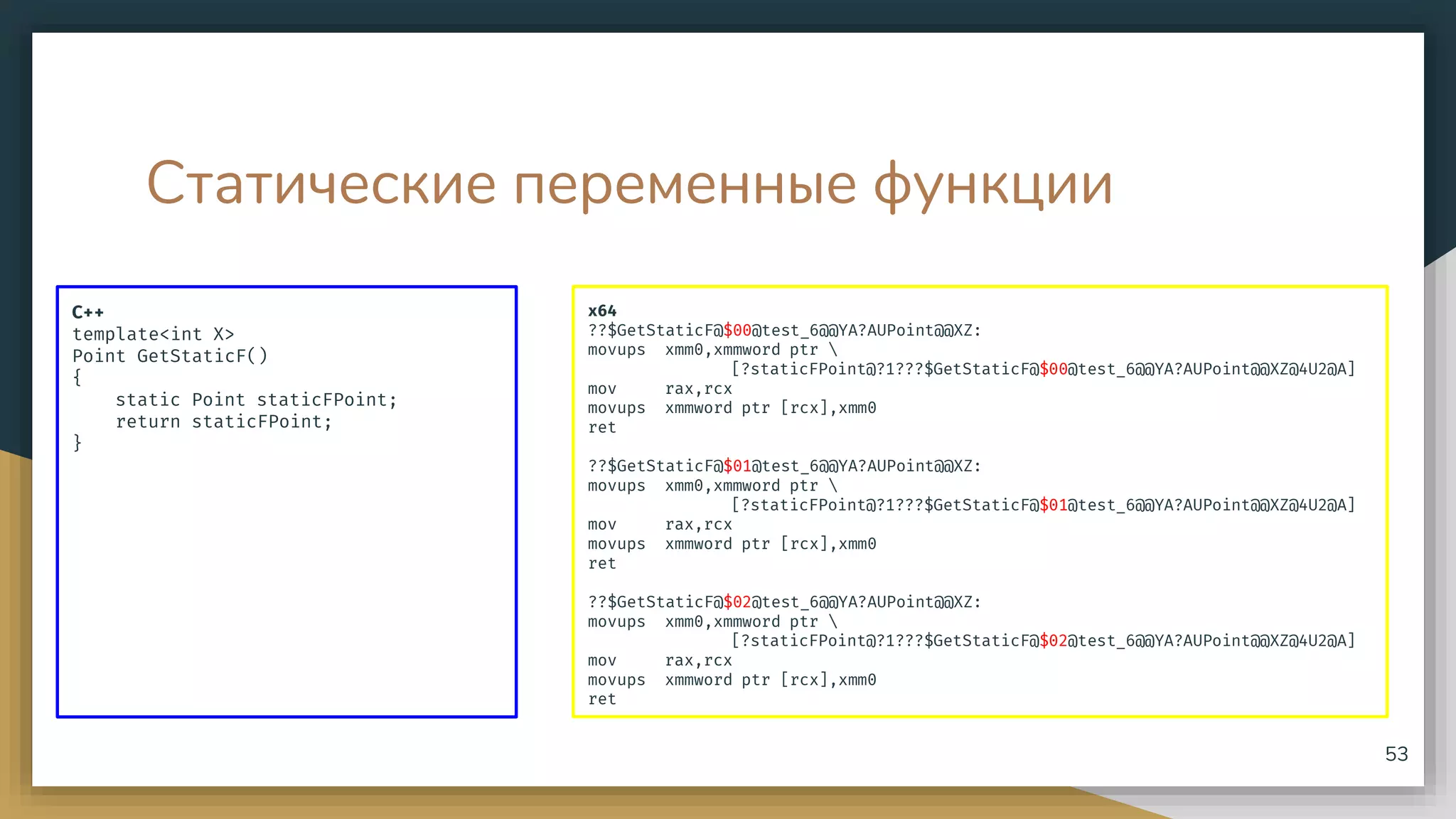Click the line 'Point GetStaticF()'
Screen dimensions: 1456x819
point(170,356)
